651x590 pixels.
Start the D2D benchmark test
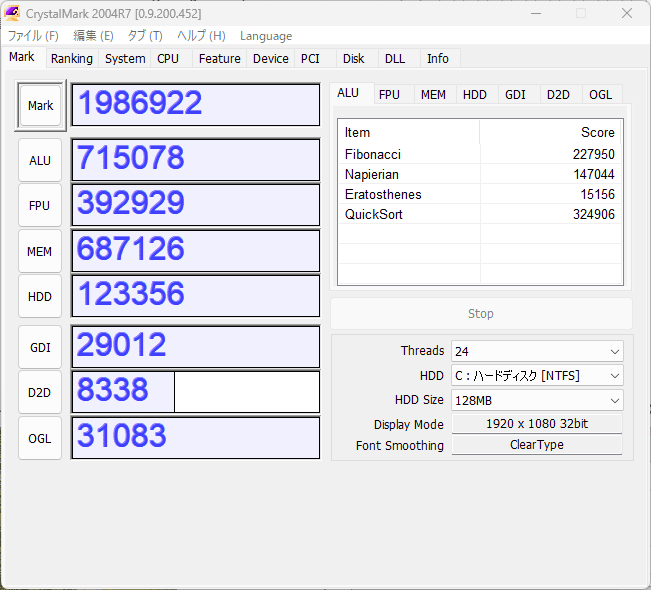(x=40, y=392)
